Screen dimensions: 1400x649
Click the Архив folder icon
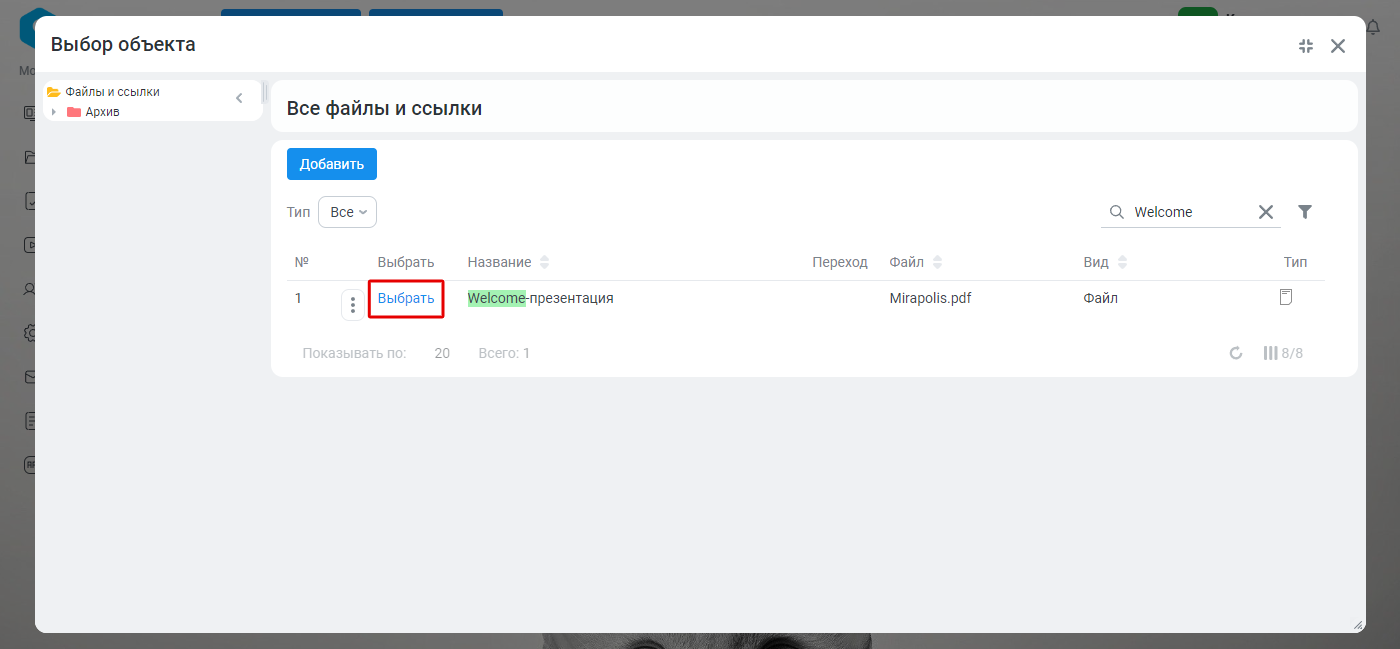[74, 112]
